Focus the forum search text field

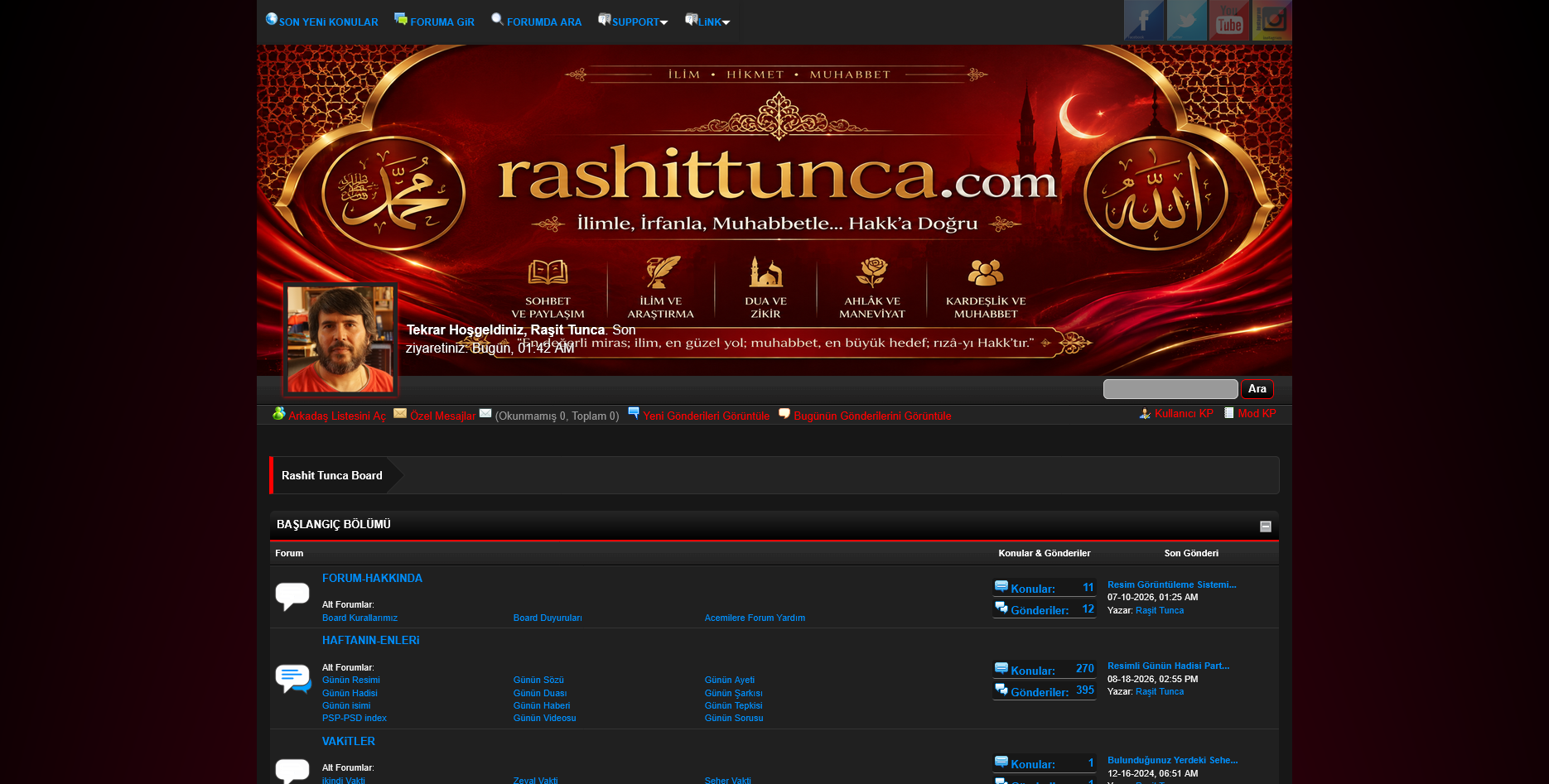click(x=1170, y=389)
